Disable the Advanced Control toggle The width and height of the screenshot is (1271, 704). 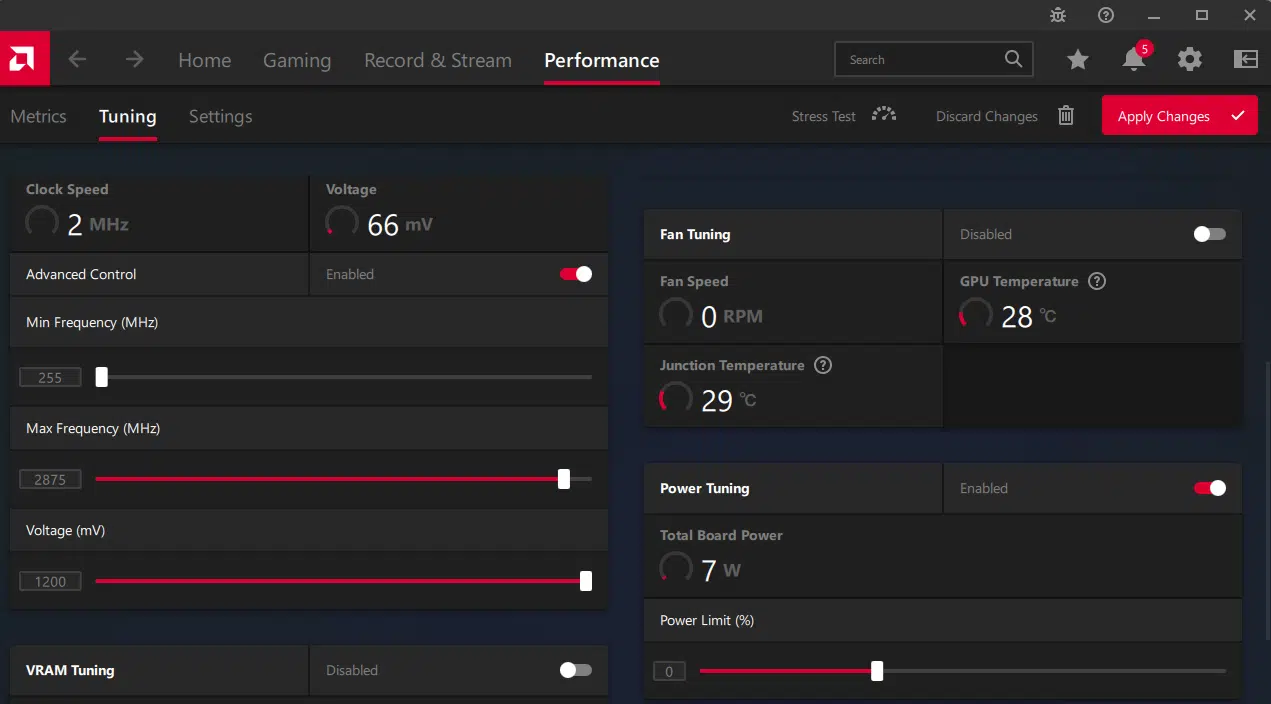click(x=576, y=274)
